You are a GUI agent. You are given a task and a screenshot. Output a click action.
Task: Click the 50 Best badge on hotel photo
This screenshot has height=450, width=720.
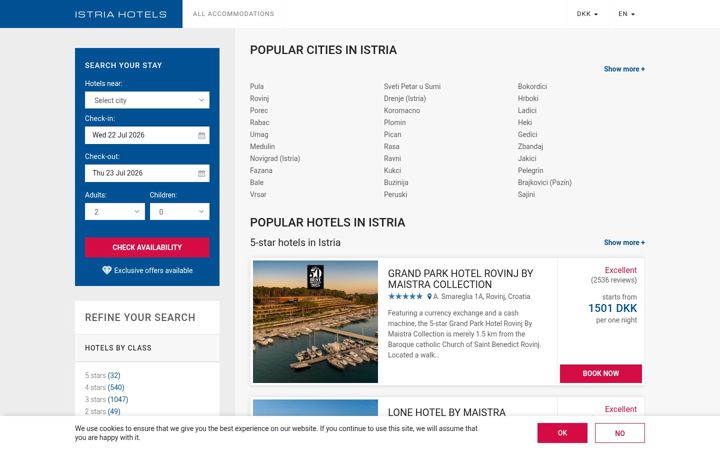[315, 277]
